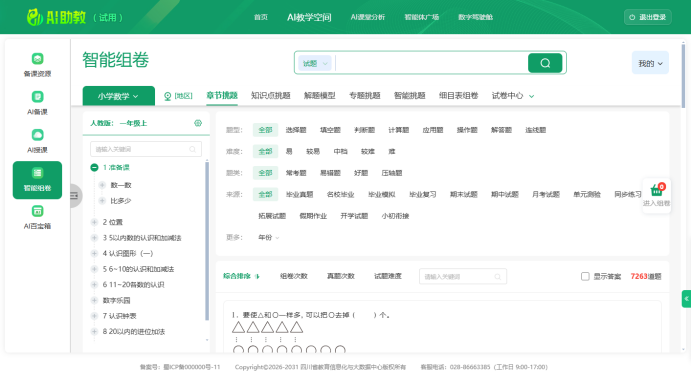Expand the 2 位置 chapter
This screenshot has width=691, height=378.
tap(94, 222)
